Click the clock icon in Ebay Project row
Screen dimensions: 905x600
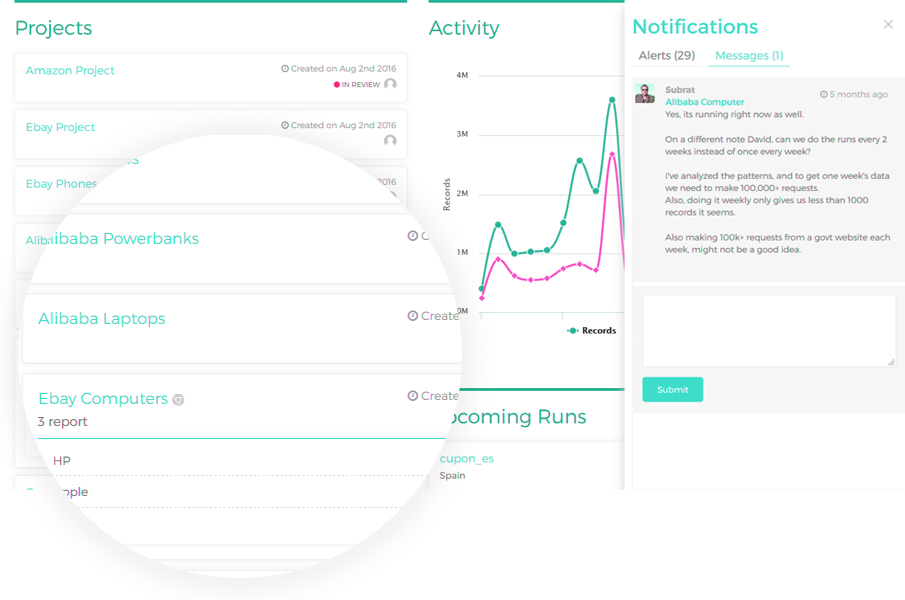coord(285,125)
